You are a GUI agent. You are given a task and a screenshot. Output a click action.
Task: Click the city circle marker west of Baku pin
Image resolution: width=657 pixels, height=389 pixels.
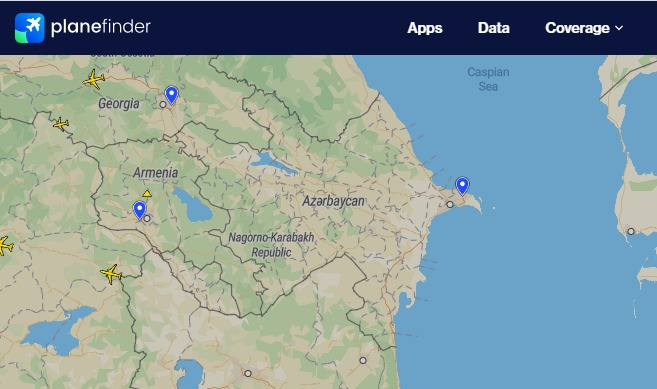[x=450, y=205]
